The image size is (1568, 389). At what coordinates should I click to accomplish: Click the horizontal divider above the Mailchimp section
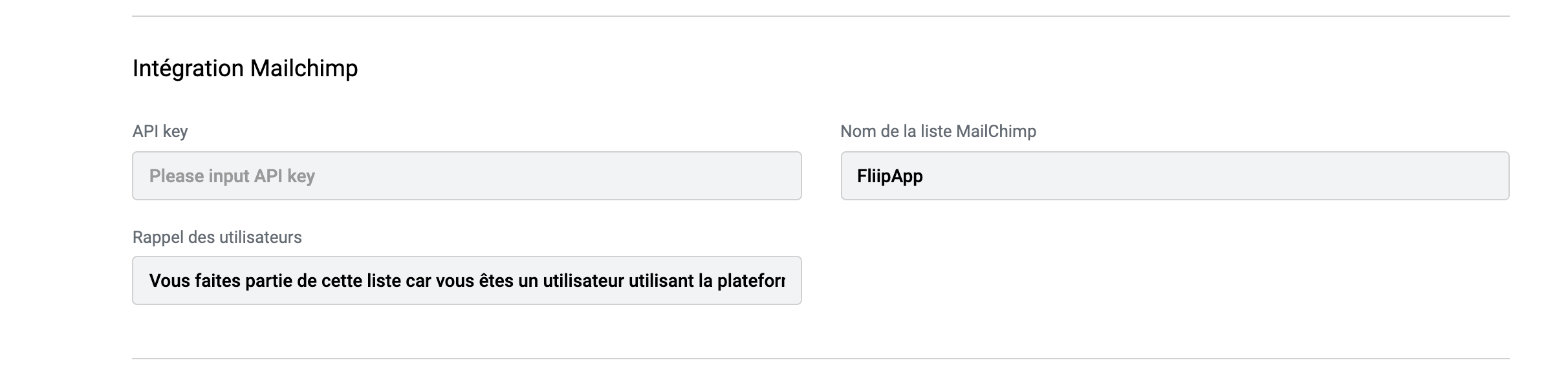coord(820,16)
